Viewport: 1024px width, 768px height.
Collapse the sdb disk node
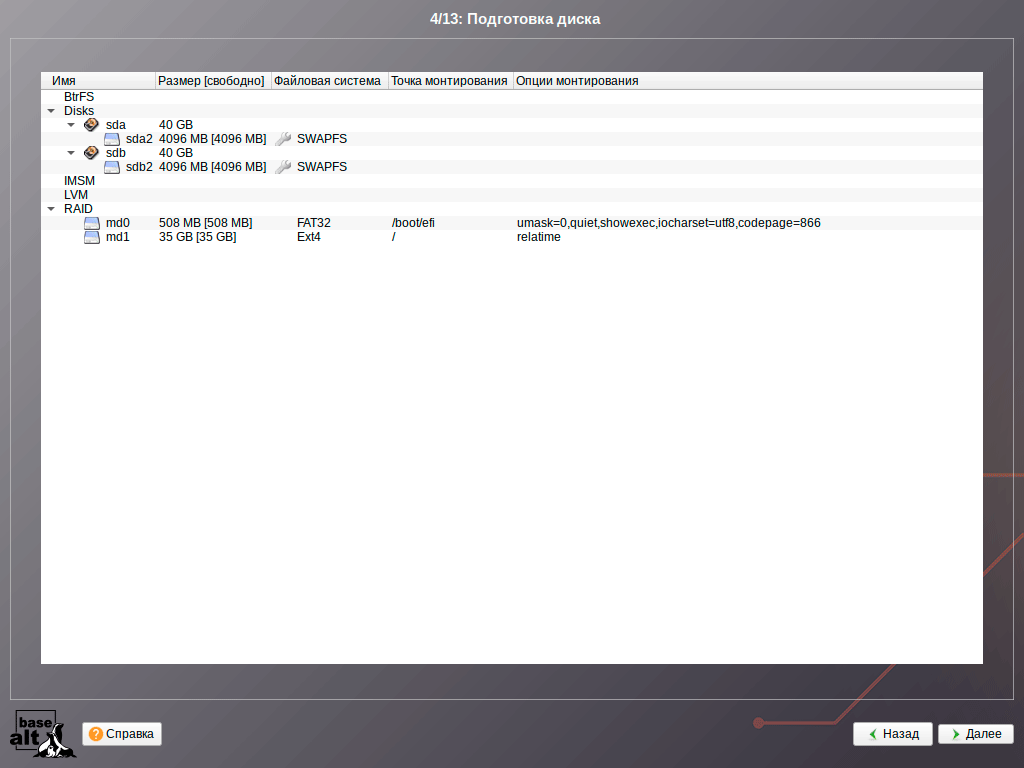tap(71, 153)
